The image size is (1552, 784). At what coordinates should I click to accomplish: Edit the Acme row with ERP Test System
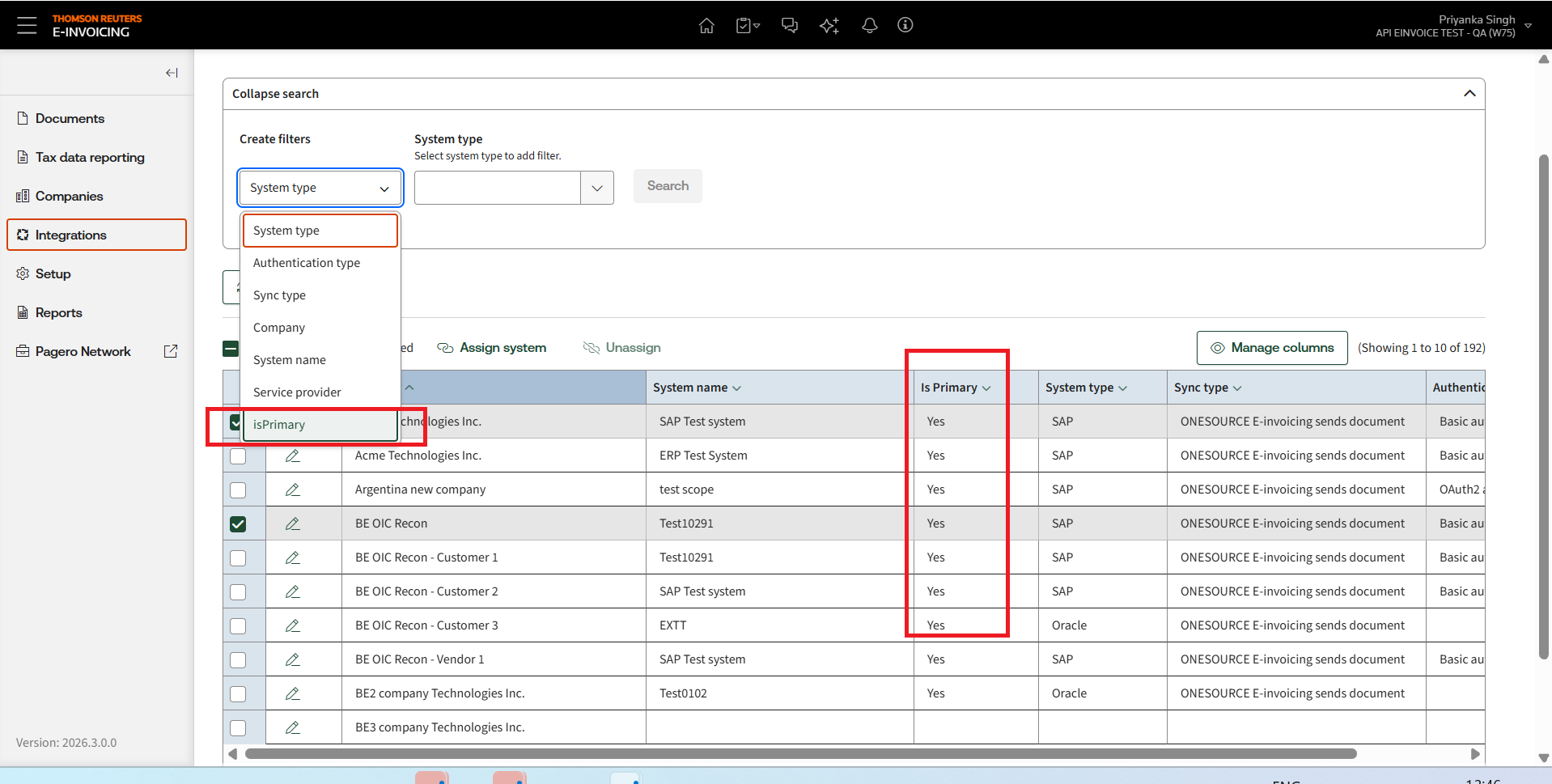(x=293, y=456)
